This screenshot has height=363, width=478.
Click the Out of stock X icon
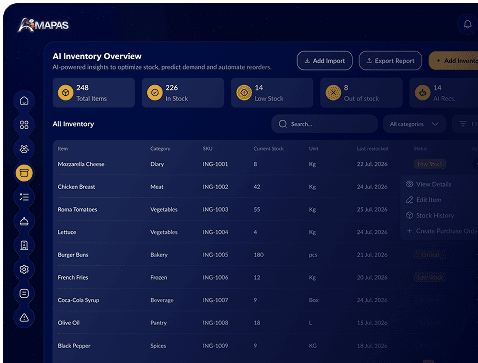click(x=333, y=93)
